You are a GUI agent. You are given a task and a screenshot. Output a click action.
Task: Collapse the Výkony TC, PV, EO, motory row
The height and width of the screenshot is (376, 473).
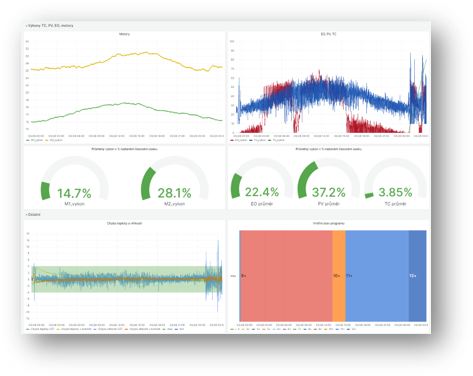pos(50,25)
